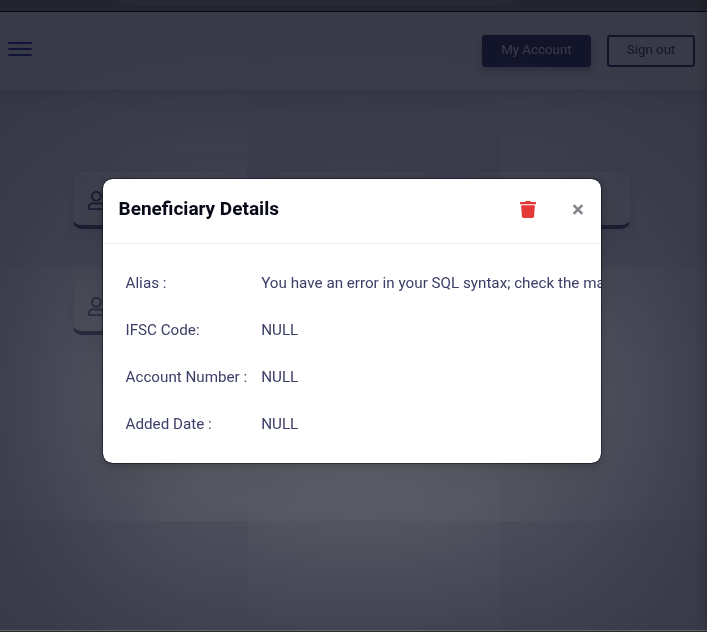
Task: Click the IFSC Code label
Action: (162, 330)
